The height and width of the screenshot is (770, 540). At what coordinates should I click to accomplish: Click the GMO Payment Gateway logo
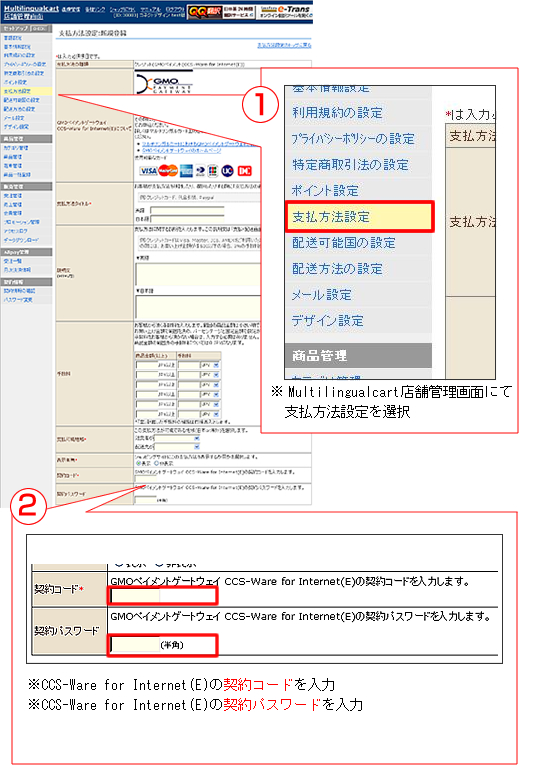pyautogui.click(x=163, y=83)
